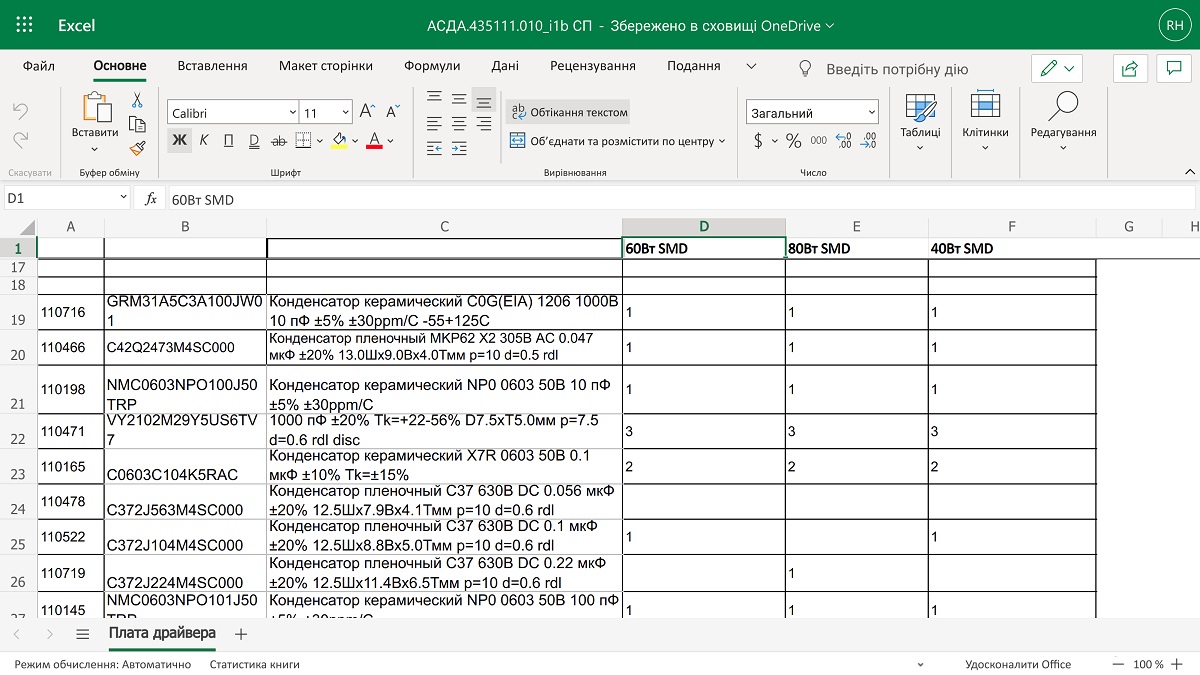The width and height of the screenshot is (1200, 675).
Task: Expand the Вставити paste options arrow
Action: click(x=96, y=150)
